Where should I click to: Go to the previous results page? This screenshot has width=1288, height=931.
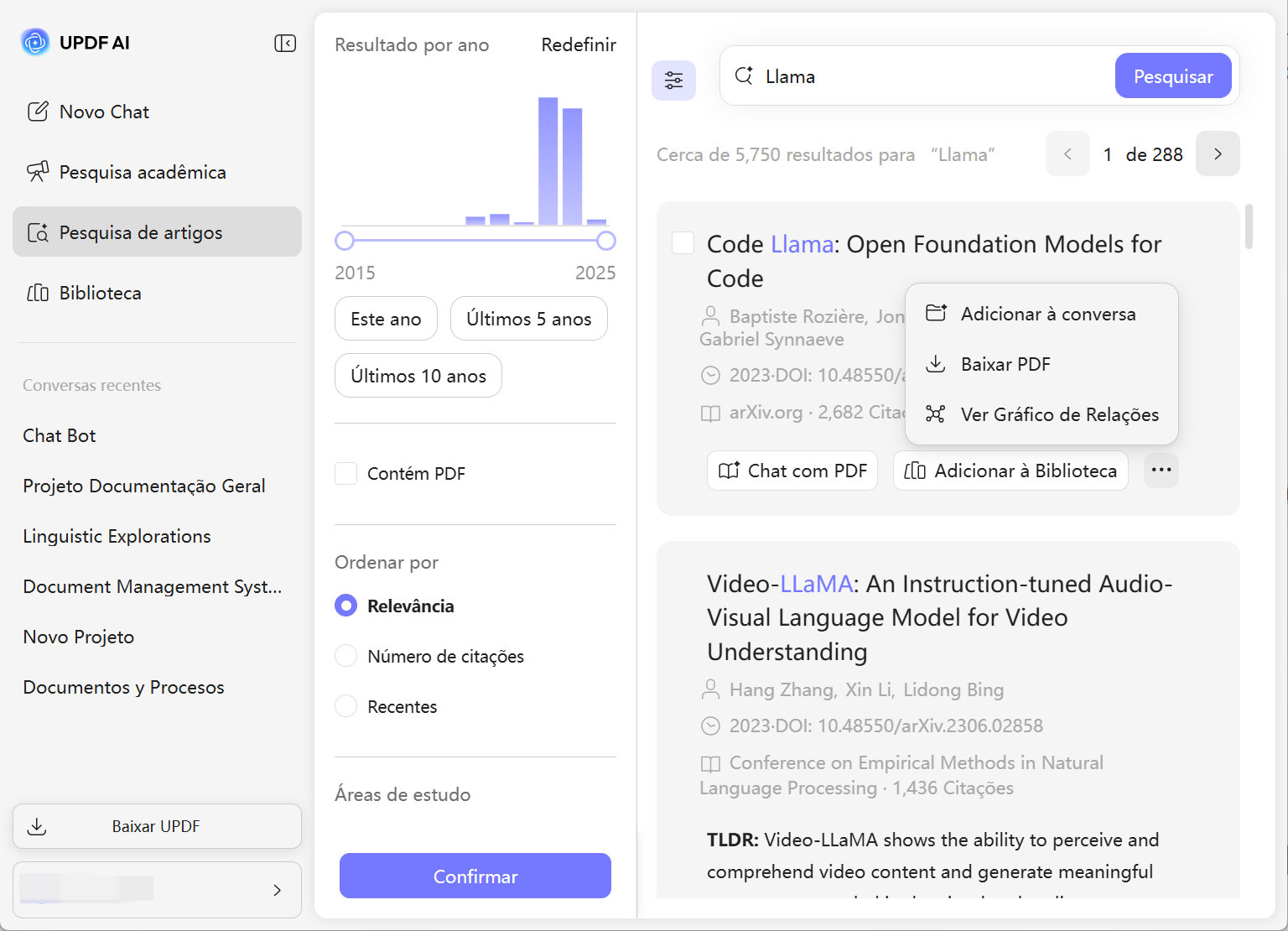(1067, 153)
